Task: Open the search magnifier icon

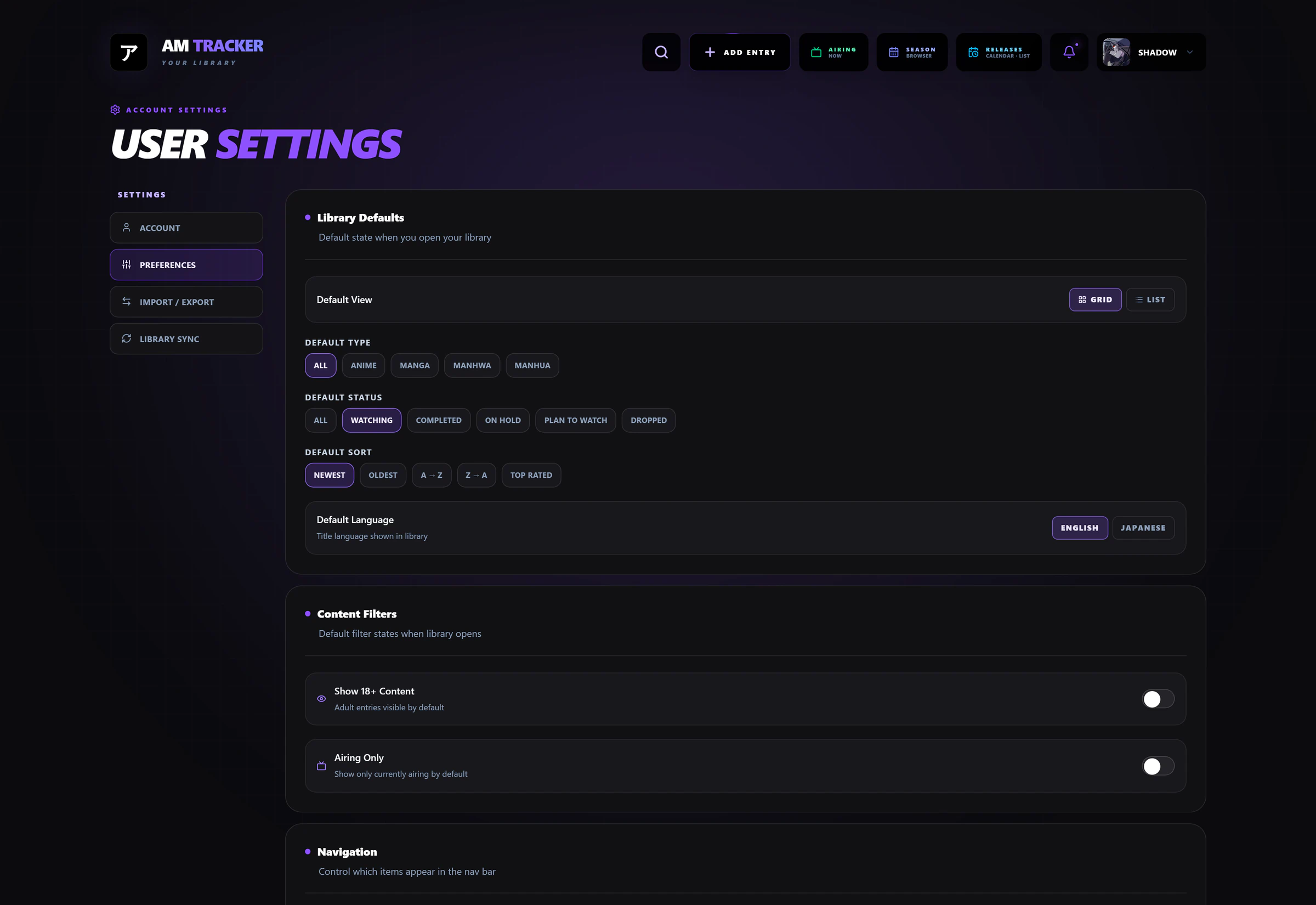Action: coord(661,52)
